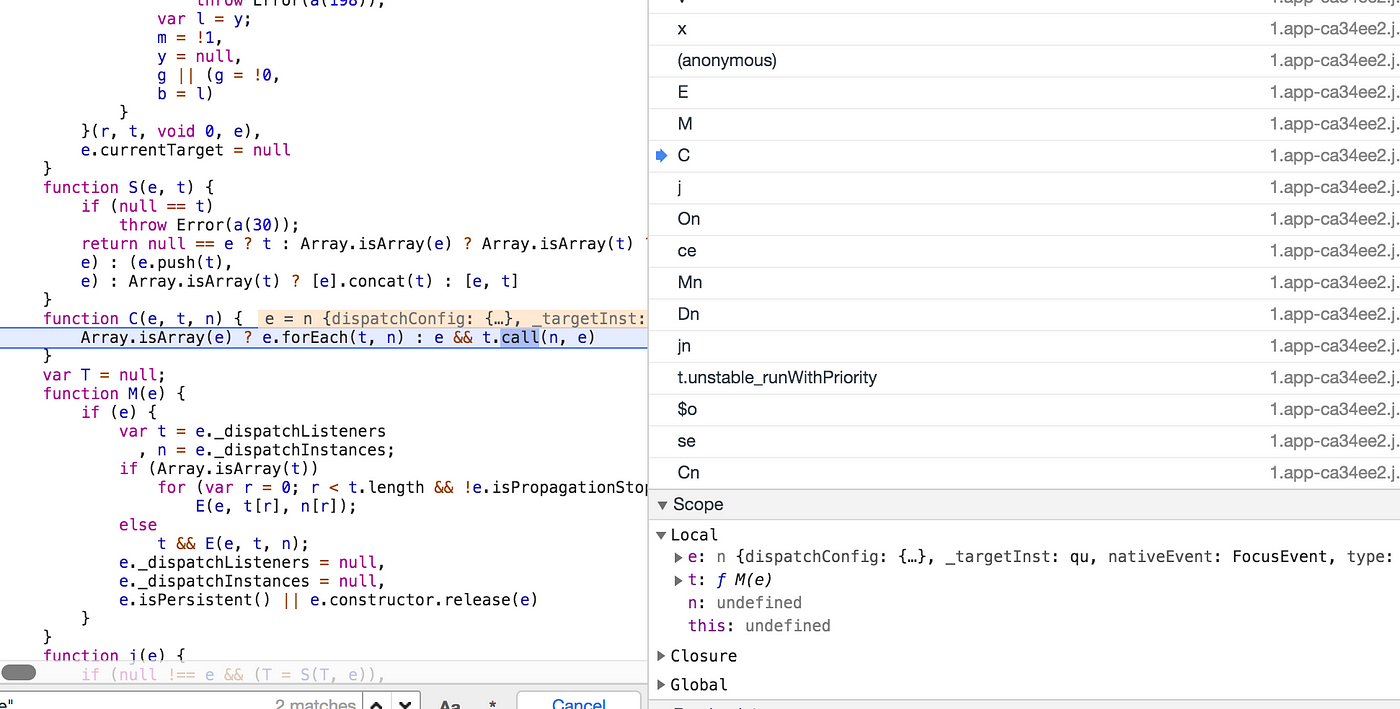This screenshot has height=709, width=1400.
Task: Select the (anonymous) call stack frame
Action: tap(1024, 60)
